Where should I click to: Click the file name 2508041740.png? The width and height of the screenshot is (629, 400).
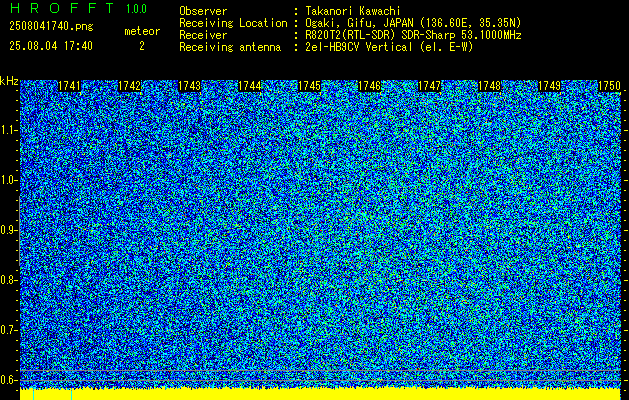pos(51,27)
